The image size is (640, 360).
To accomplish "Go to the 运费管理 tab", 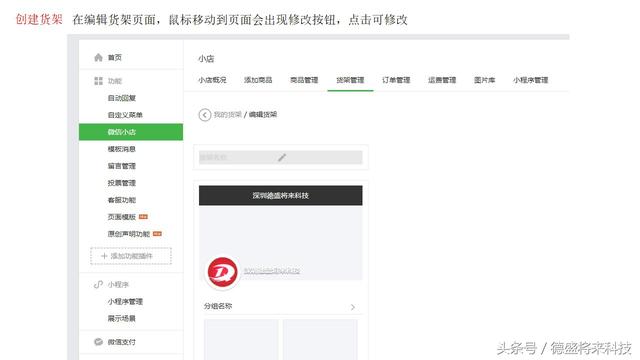I will (x=442, y=80).
